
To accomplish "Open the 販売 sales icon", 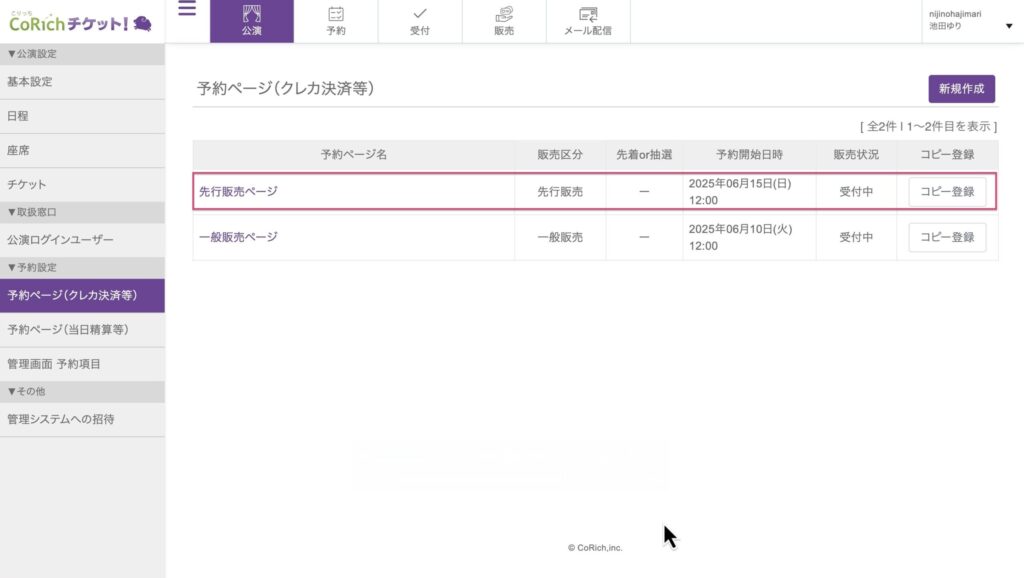I will (x=504, y=14).
